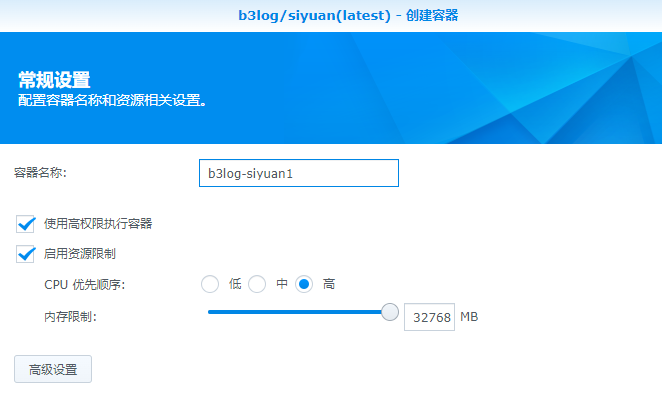Select the 低 CPU priority radio button
Viewport: 662px width, 404px height.
point(210,284)
